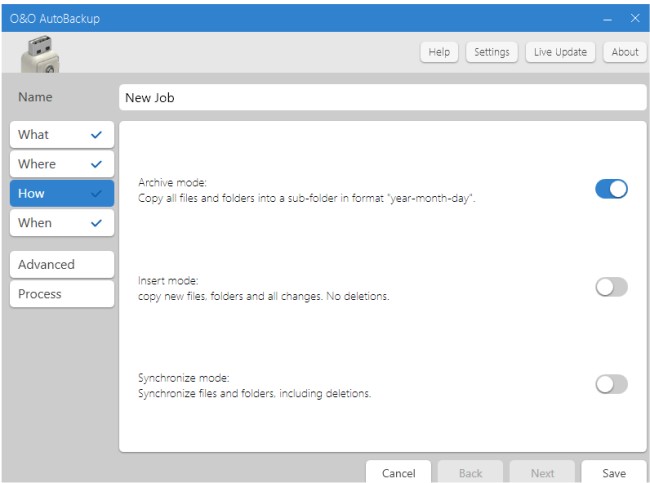Screen dimensions: 650x483
Task: Click the "Archive mode:" label
Action: tap(172, 182)
